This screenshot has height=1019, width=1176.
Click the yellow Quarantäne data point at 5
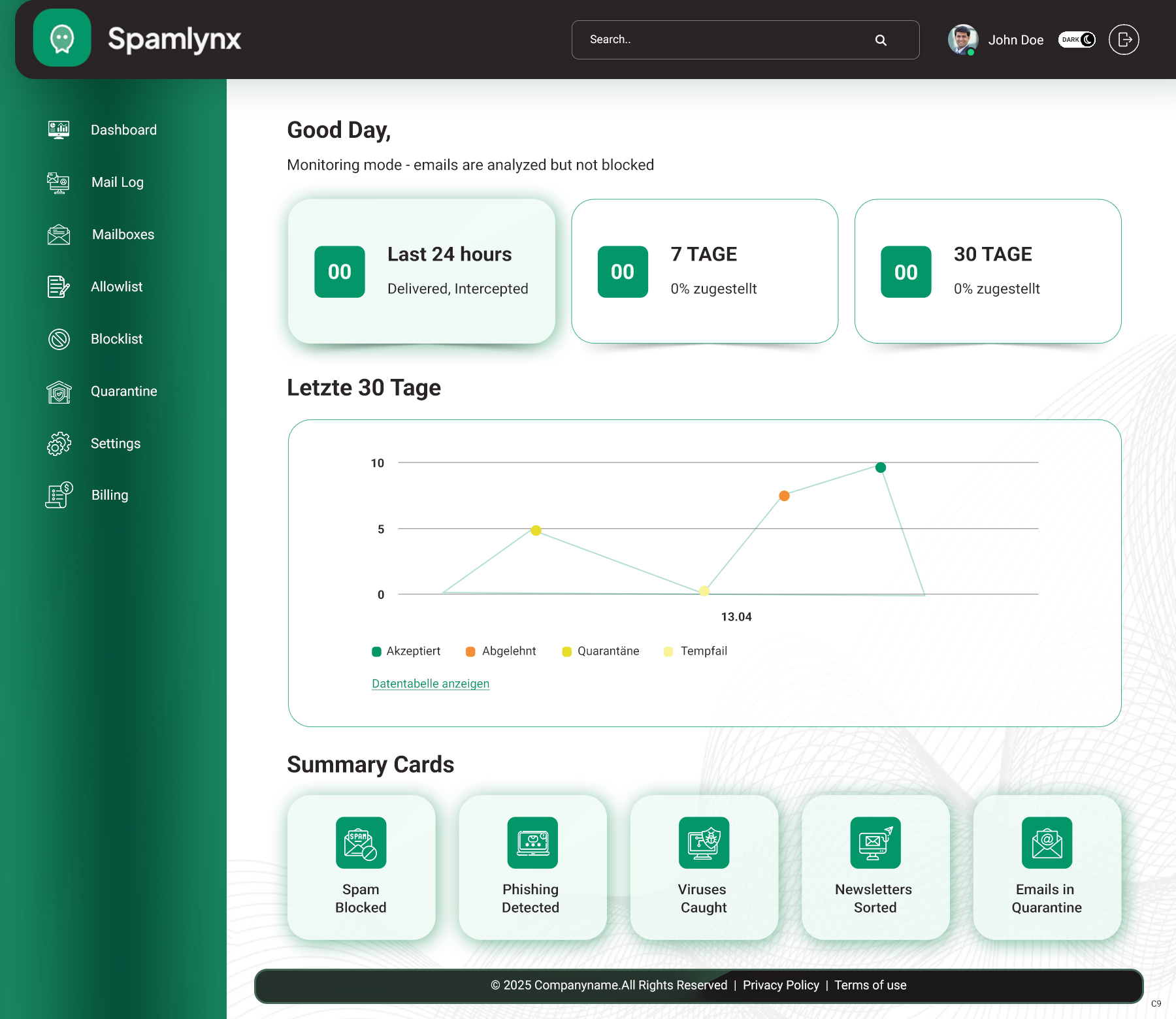click(x=536, y=530)
